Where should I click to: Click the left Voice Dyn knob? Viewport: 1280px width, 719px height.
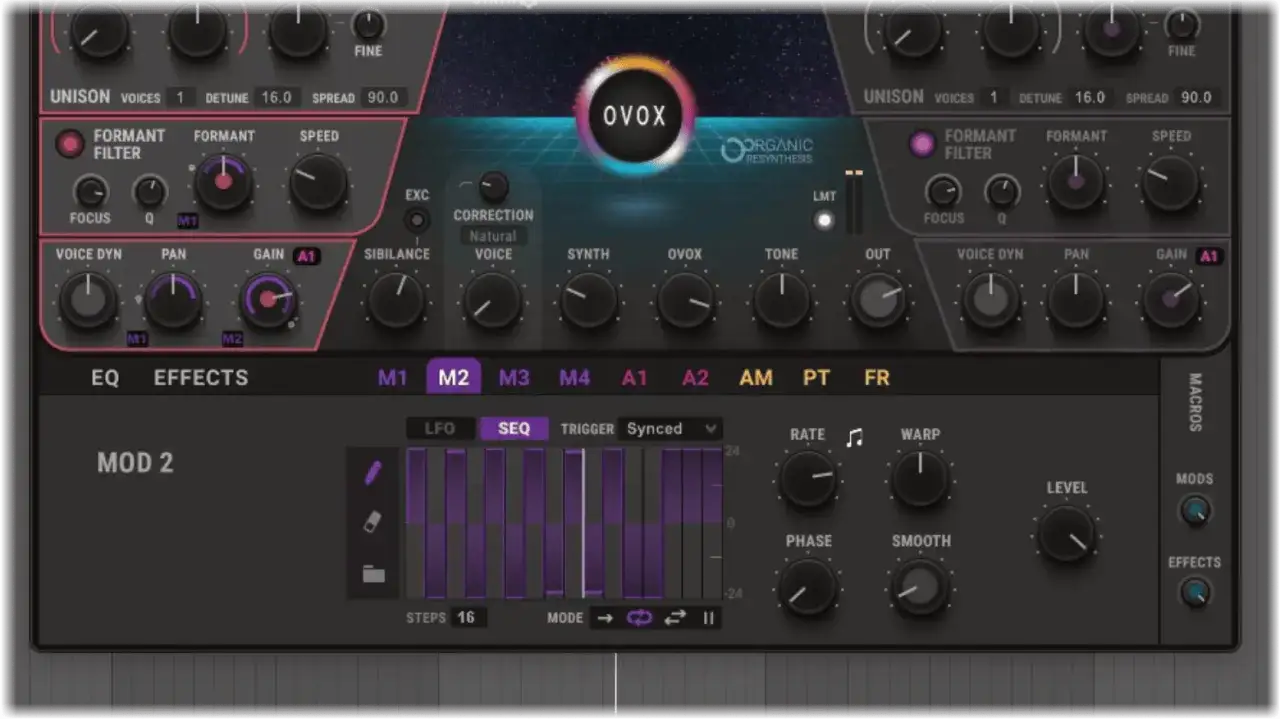(x=88, y=301)
